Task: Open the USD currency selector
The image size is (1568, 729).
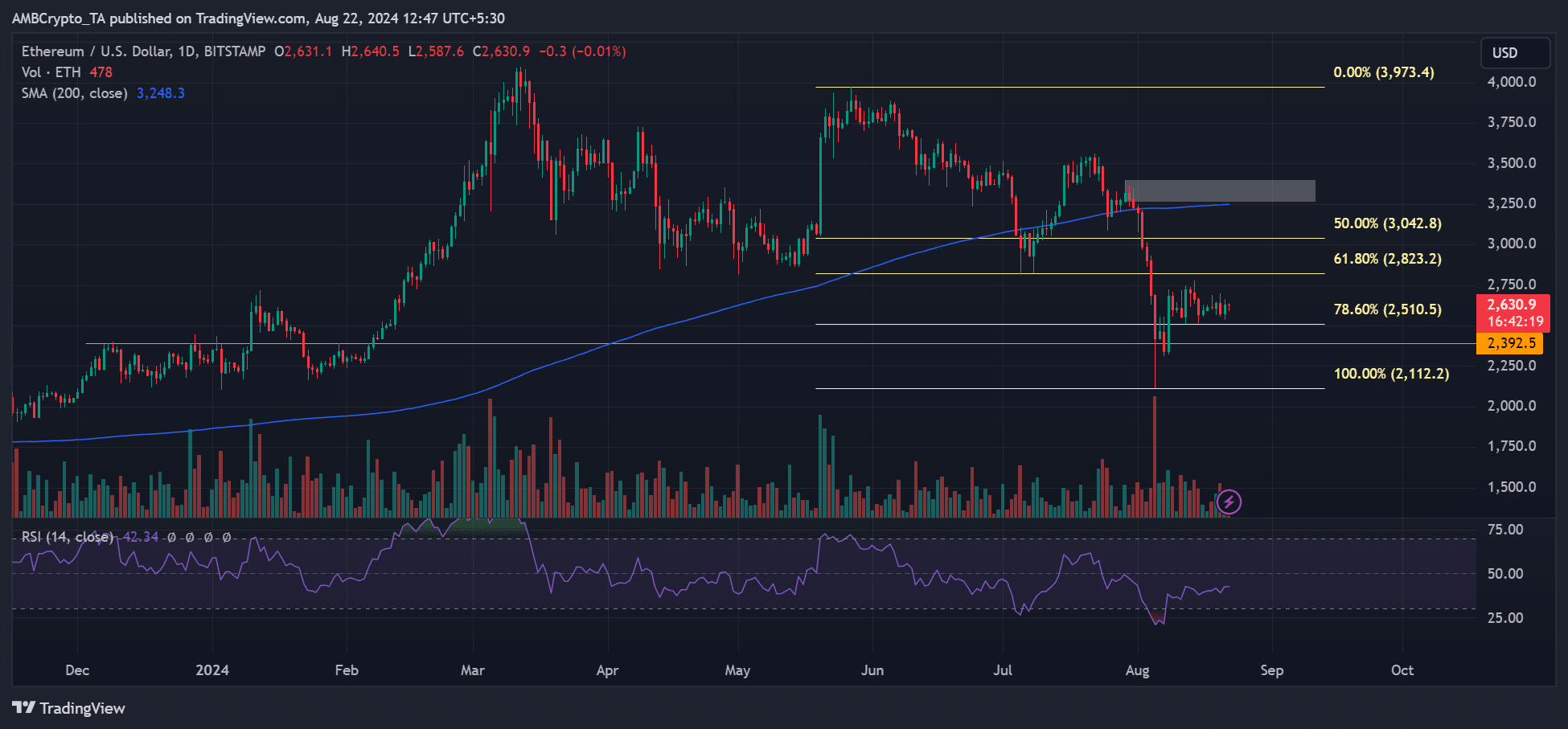Action: 1515,53
